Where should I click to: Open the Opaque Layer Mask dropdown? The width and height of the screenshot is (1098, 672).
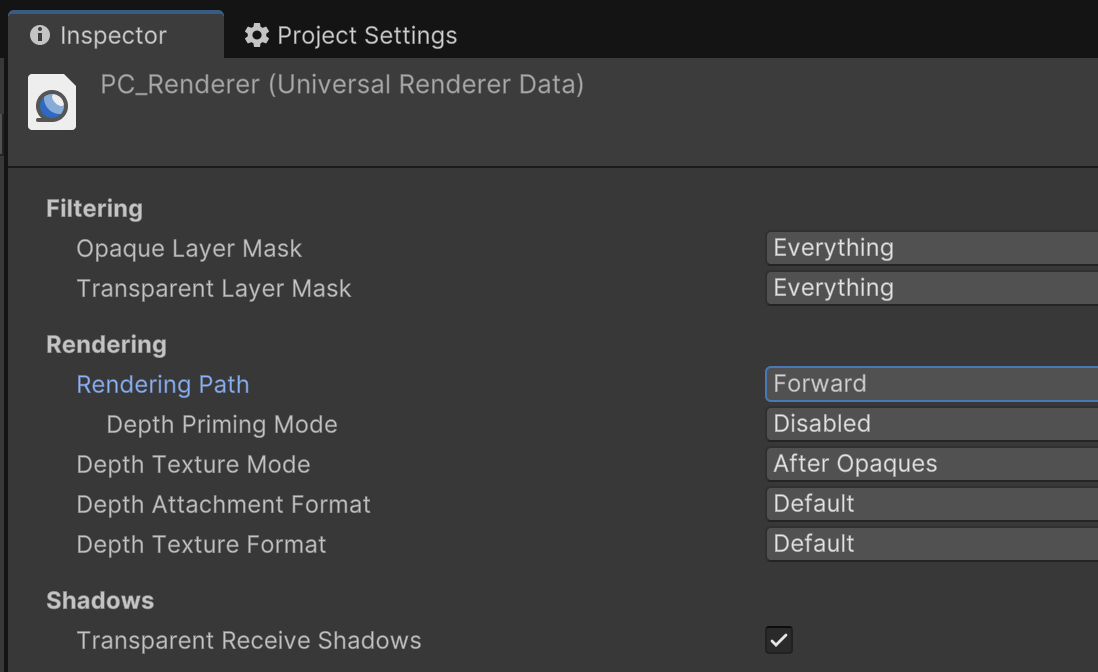click(932, 248)
